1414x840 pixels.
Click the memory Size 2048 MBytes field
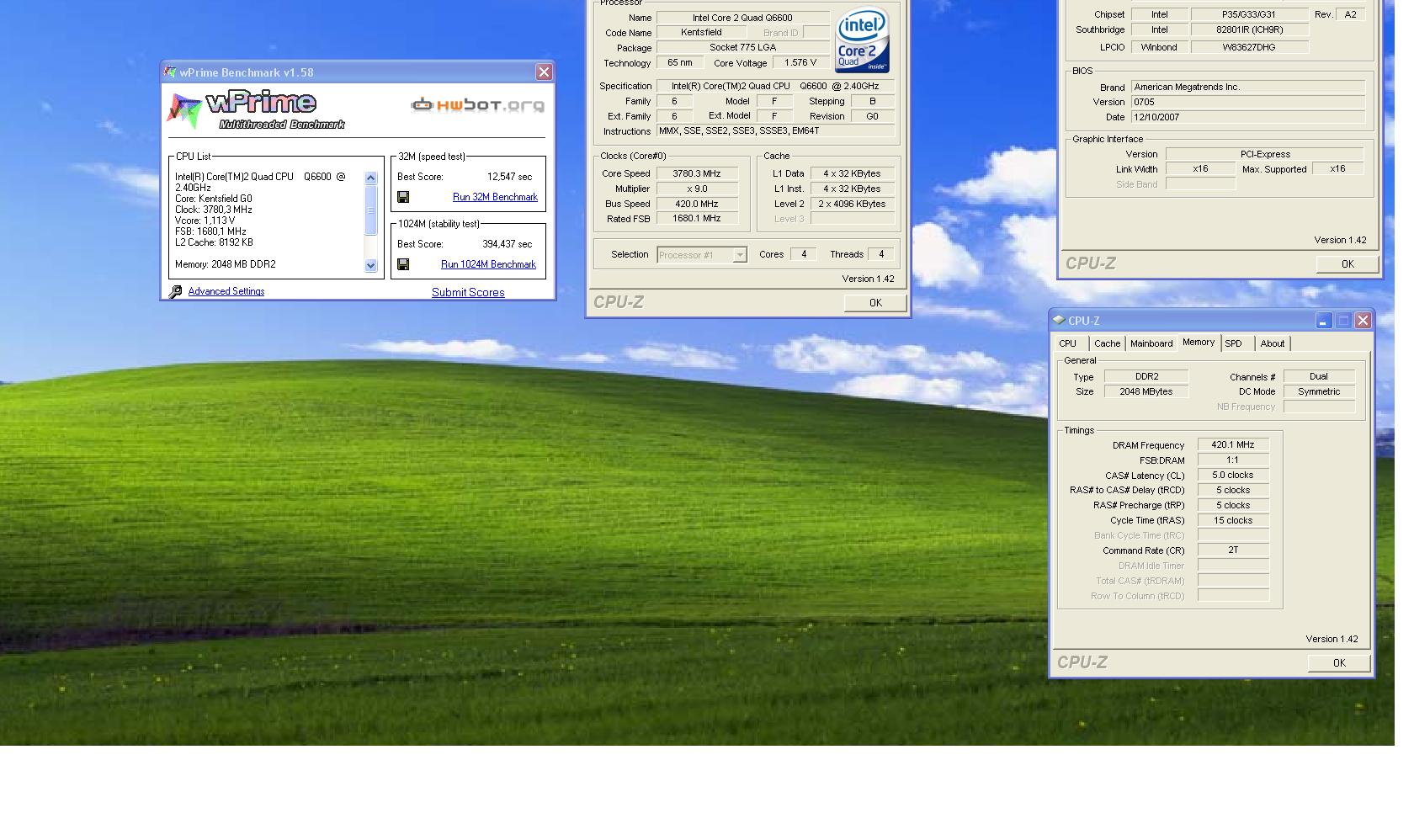1146,391
